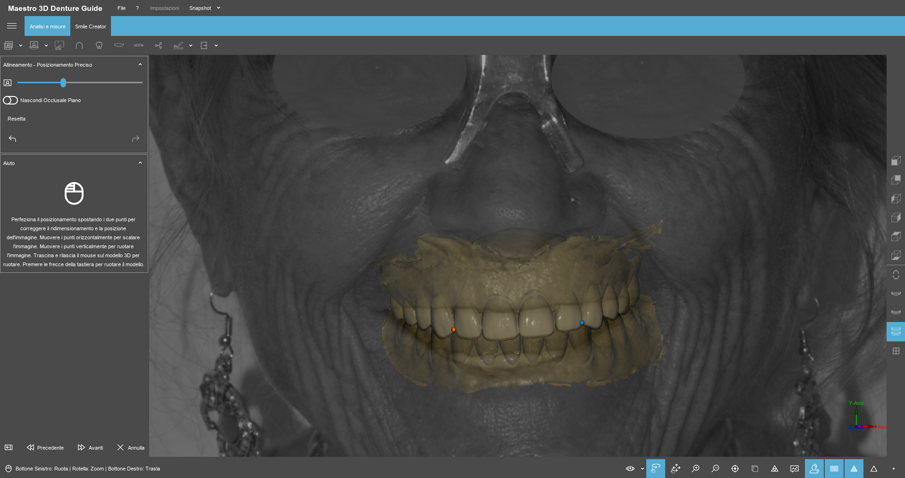The height and width of the screenshot is (478, 905).
Task: Undo with the left arrow icon
Action: [12, 139]
